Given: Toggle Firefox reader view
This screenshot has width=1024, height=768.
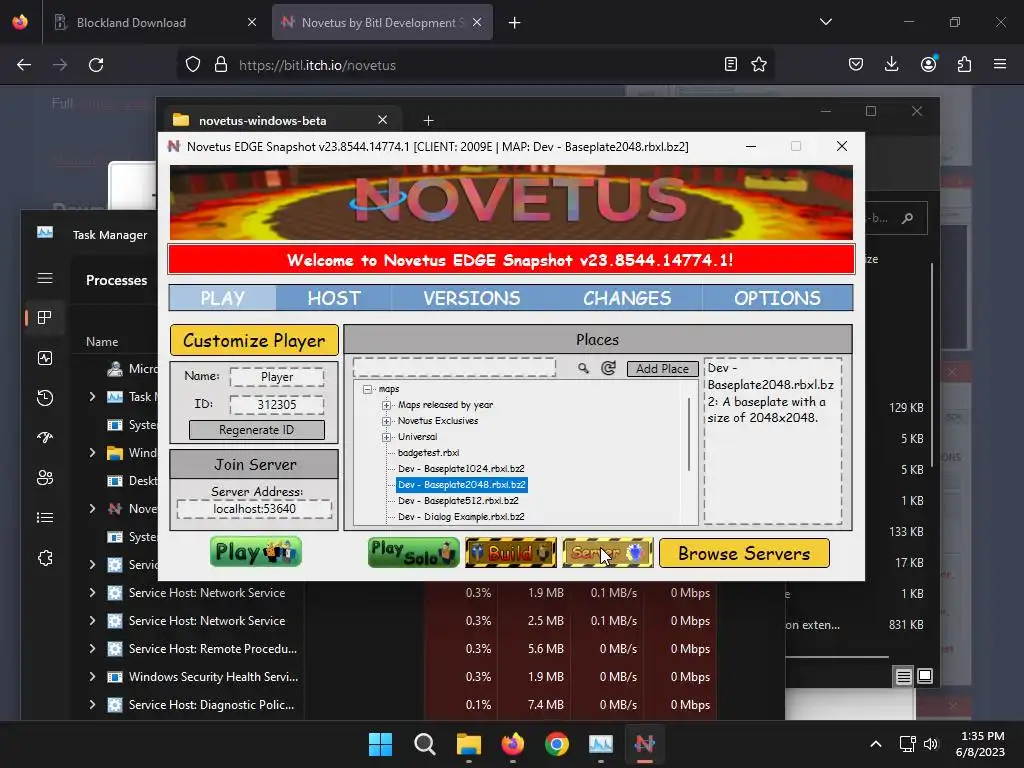Looking at the screenshot, I should click(x=731, y=65).
